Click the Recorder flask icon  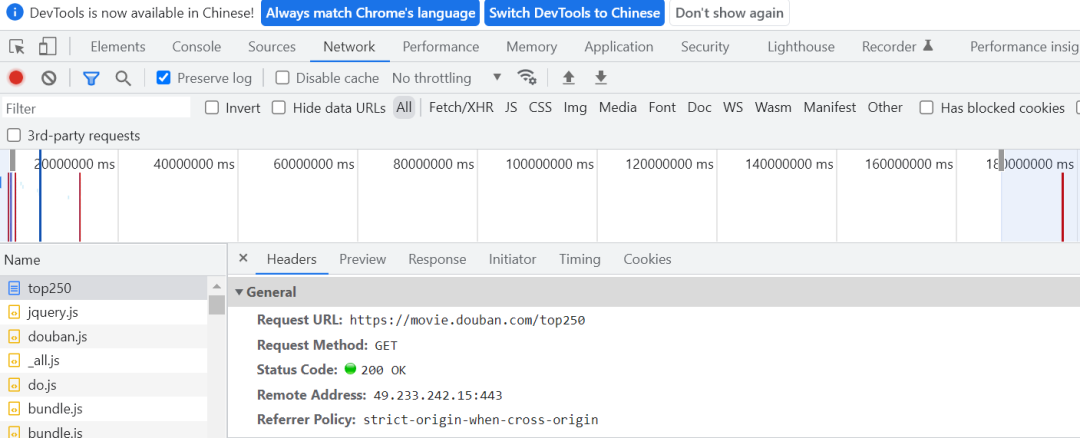928,45
